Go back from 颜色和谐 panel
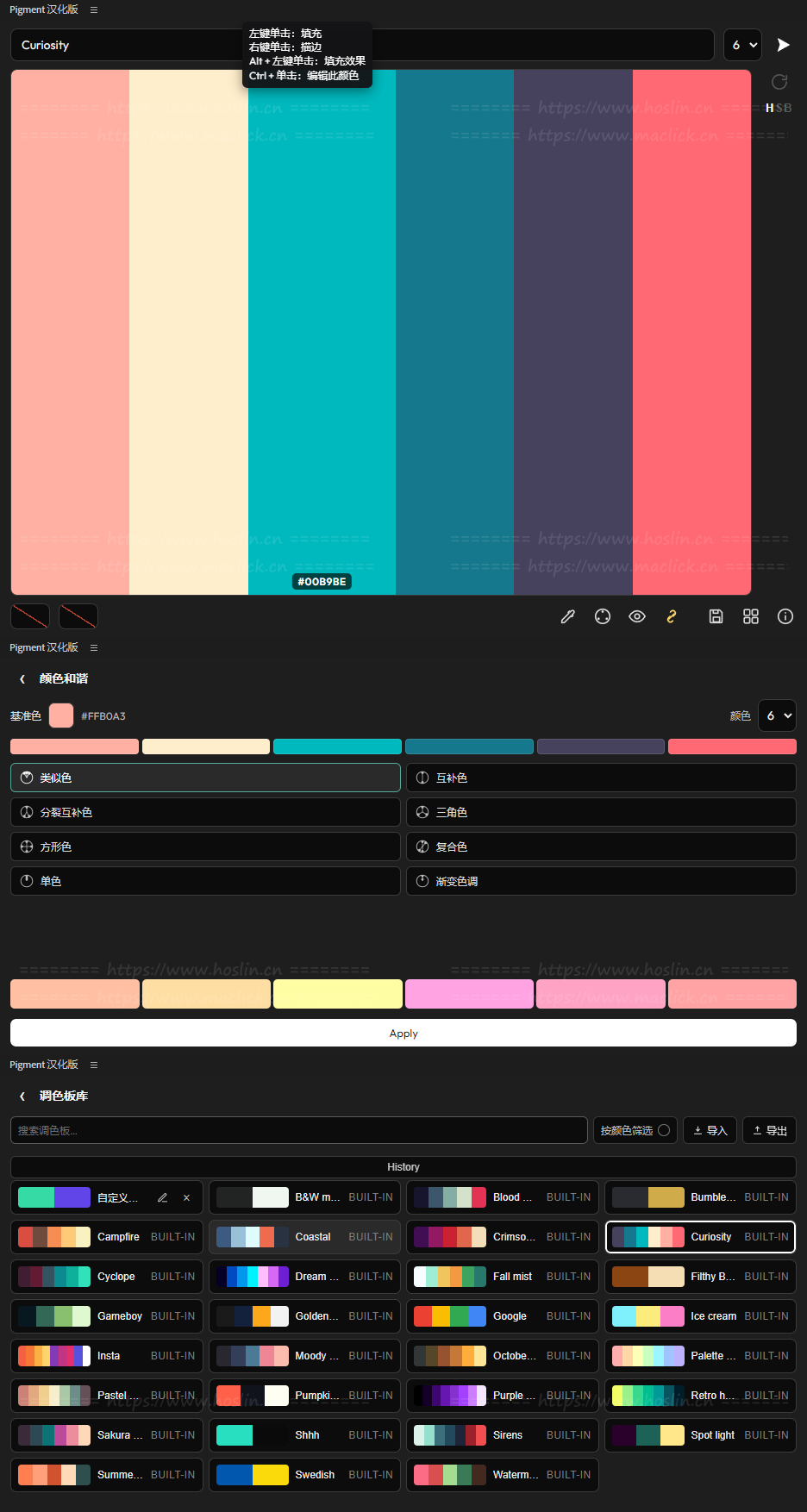Image resolution: width=807 pixels, height=1512 pixels. coord(22,679)
